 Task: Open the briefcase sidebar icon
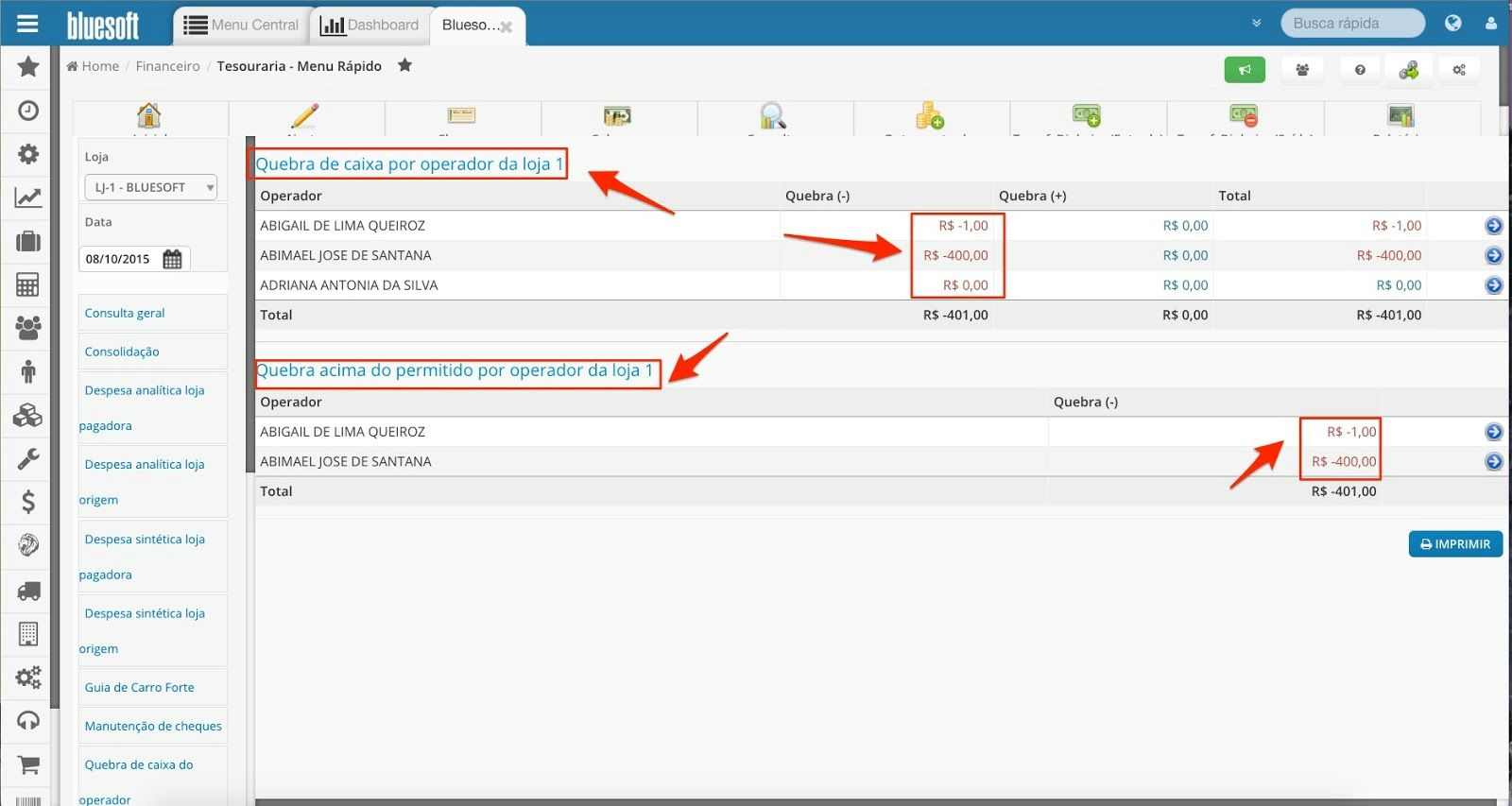click(x=28, y=241)
